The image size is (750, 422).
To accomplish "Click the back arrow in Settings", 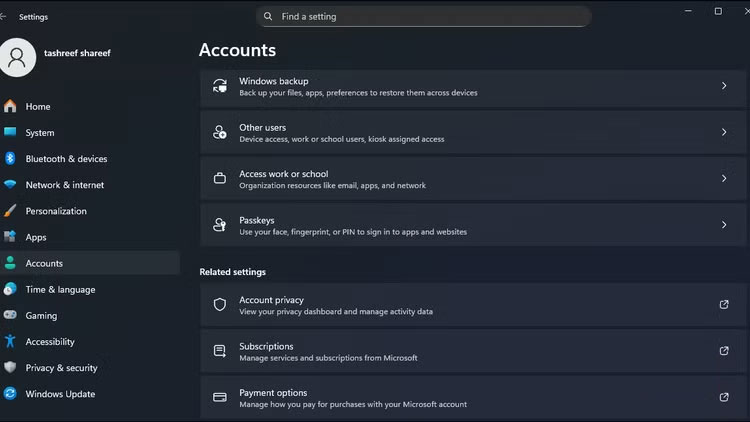I will coord(5,17).
